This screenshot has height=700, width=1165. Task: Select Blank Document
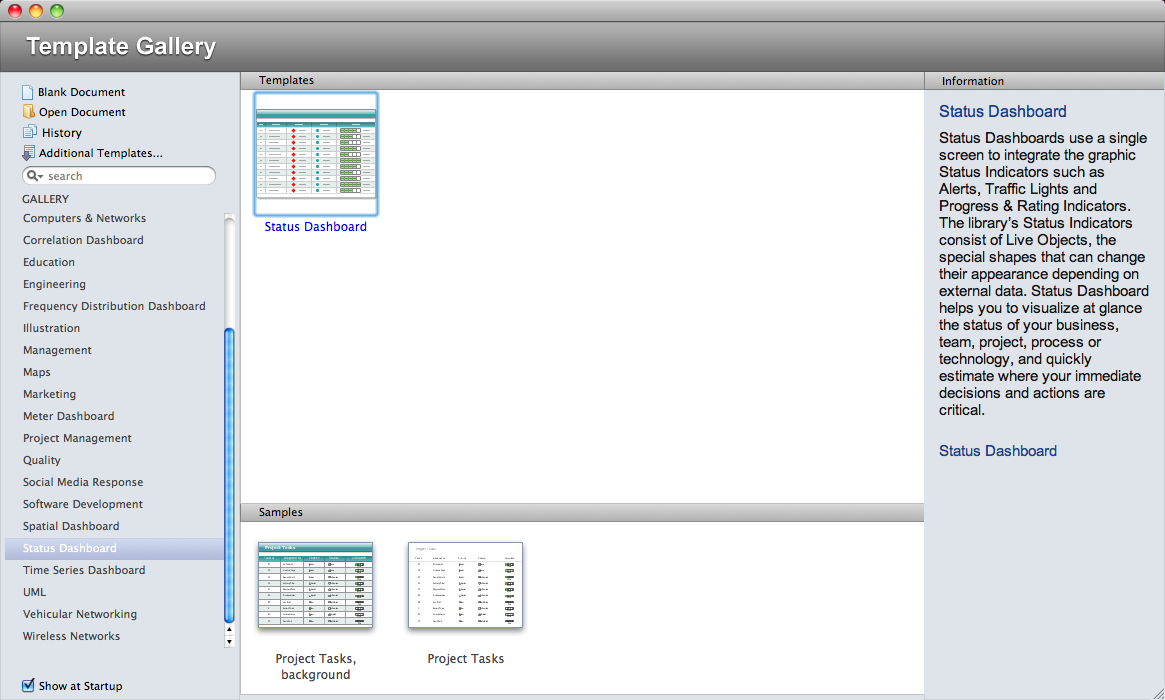coord(82,92)
